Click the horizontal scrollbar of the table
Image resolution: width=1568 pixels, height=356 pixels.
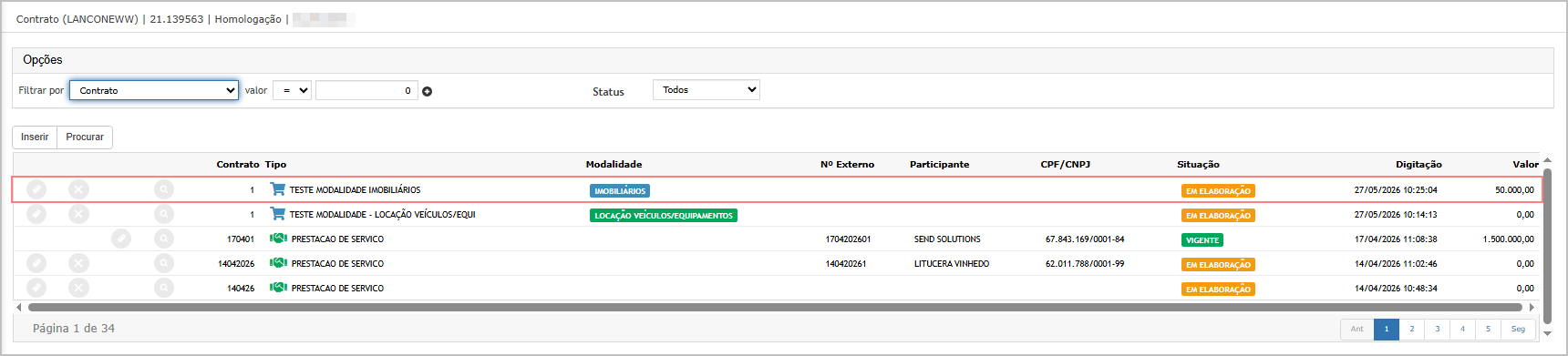click(776, 308)
